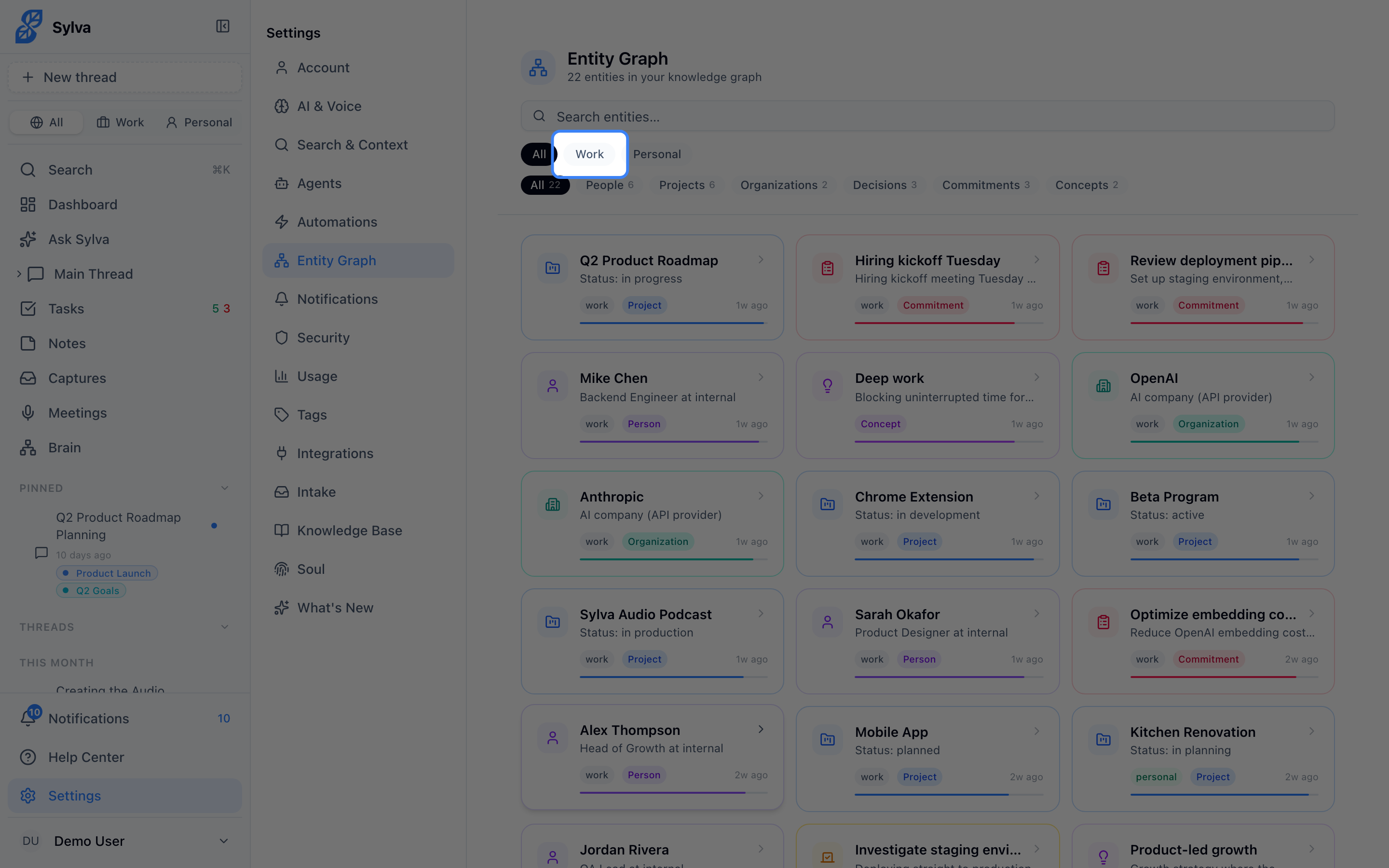Open Ask Sylva sparkle item

click(125, 239)
